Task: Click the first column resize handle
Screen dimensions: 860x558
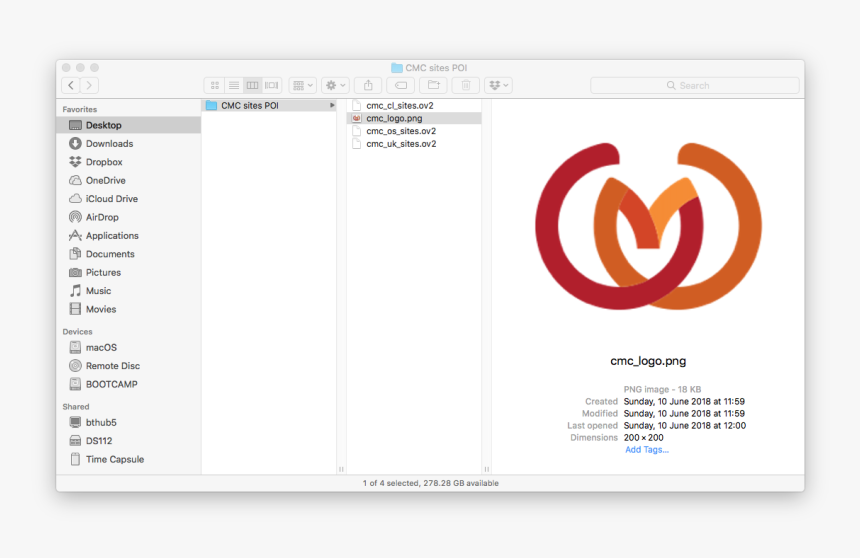Action: (341, 469)
